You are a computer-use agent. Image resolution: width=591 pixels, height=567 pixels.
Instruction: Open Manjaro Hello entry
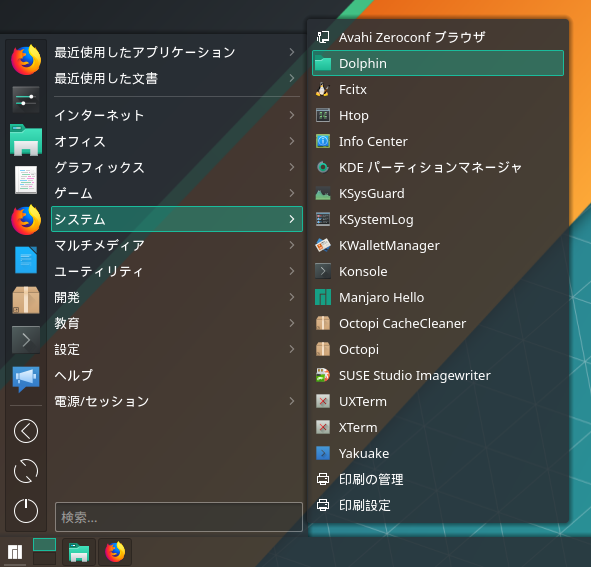[438, 297]
